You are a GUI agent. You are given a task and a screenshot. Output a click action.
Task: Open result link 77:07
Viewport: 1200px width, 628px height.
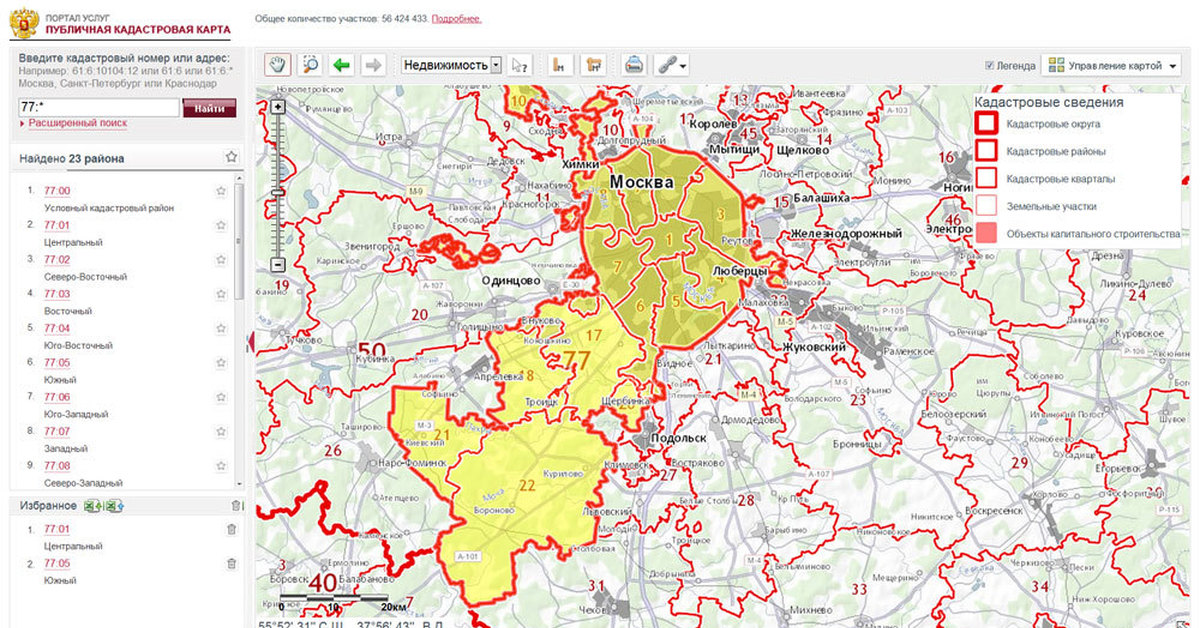point(57,432)
